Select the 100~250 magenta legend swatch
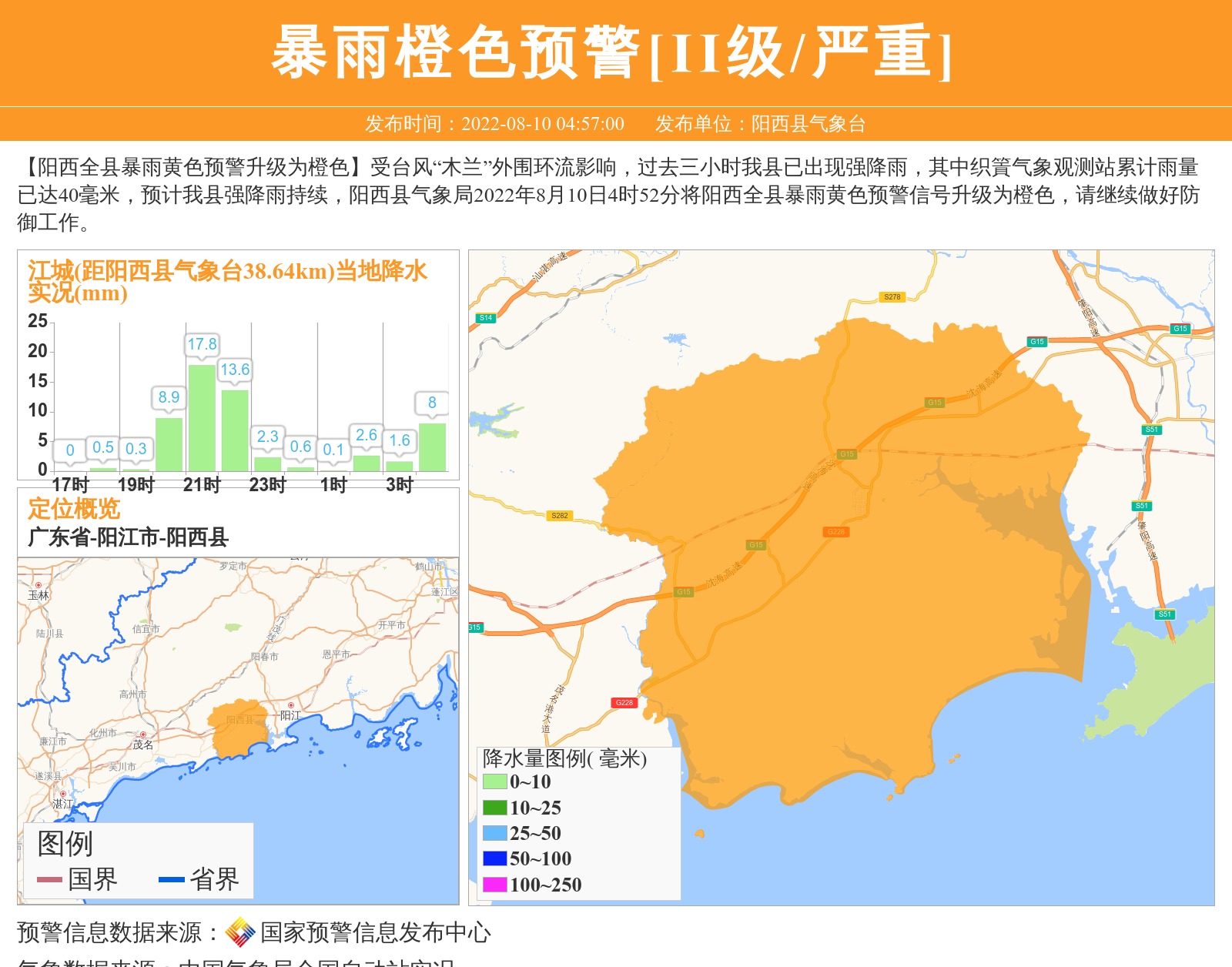The image size is (1232, 967). 494,885
